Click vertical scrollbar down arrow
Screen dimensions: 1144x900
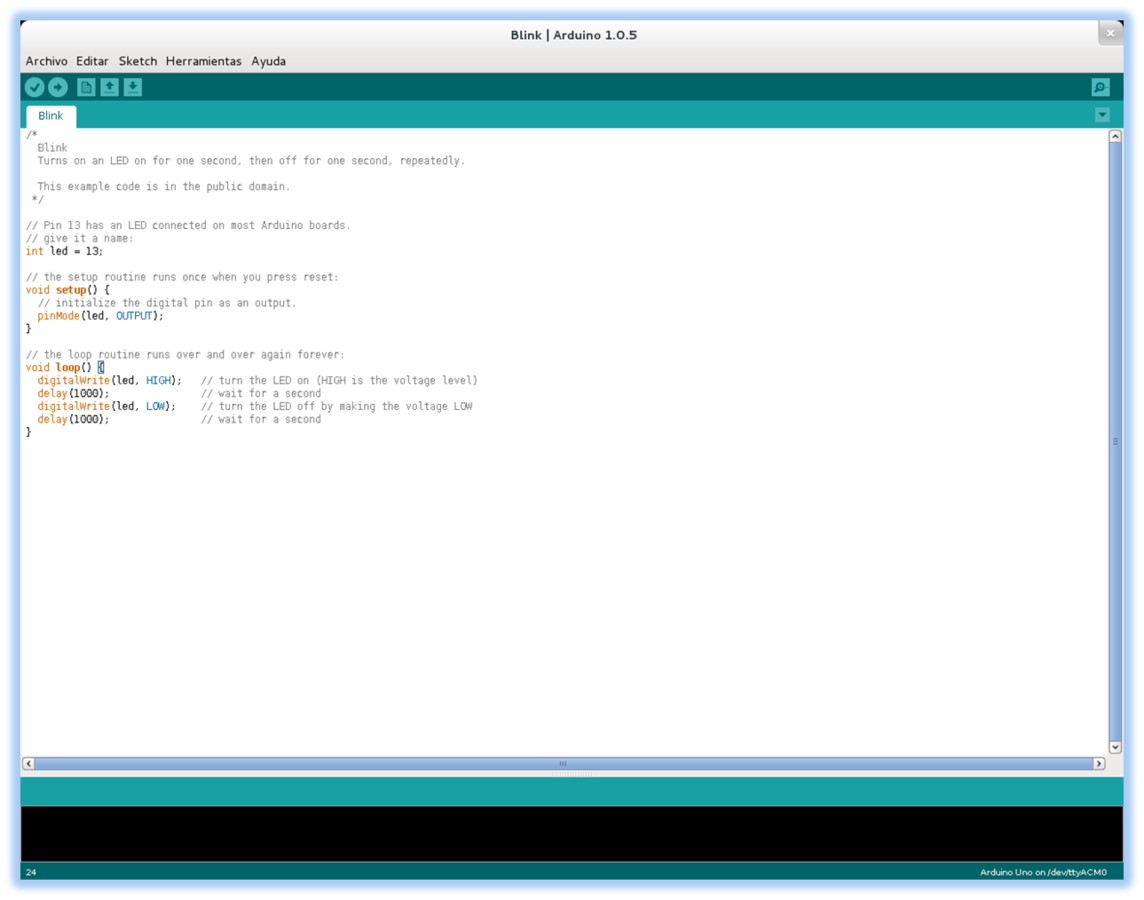[1115, 747]
